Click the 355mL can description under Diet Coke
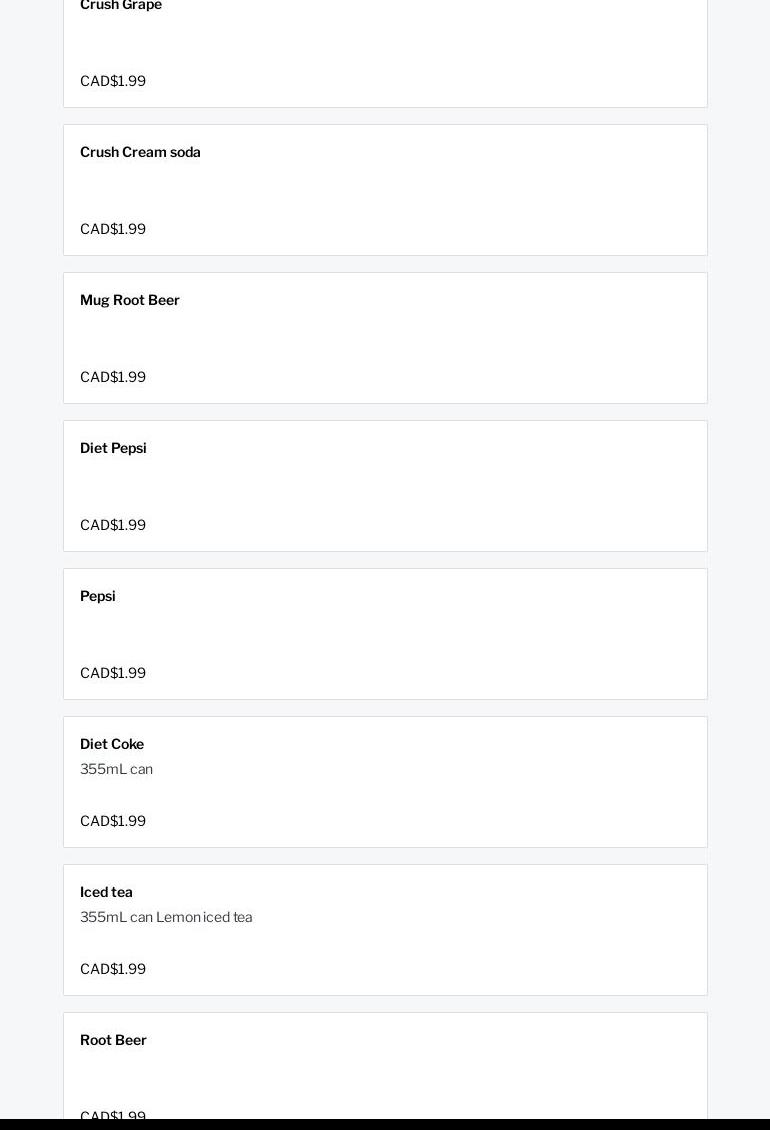Viewport: 770px width, 1130px height. click(116, 770)
